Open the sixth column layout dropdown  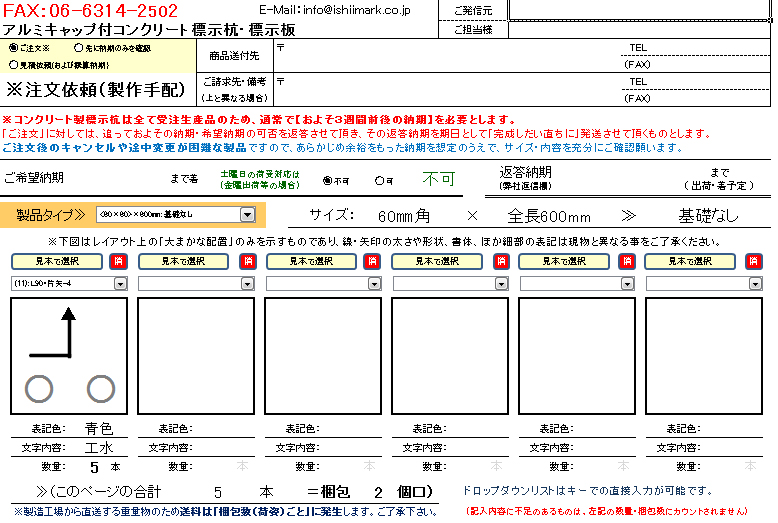click(x=755, y=284)
